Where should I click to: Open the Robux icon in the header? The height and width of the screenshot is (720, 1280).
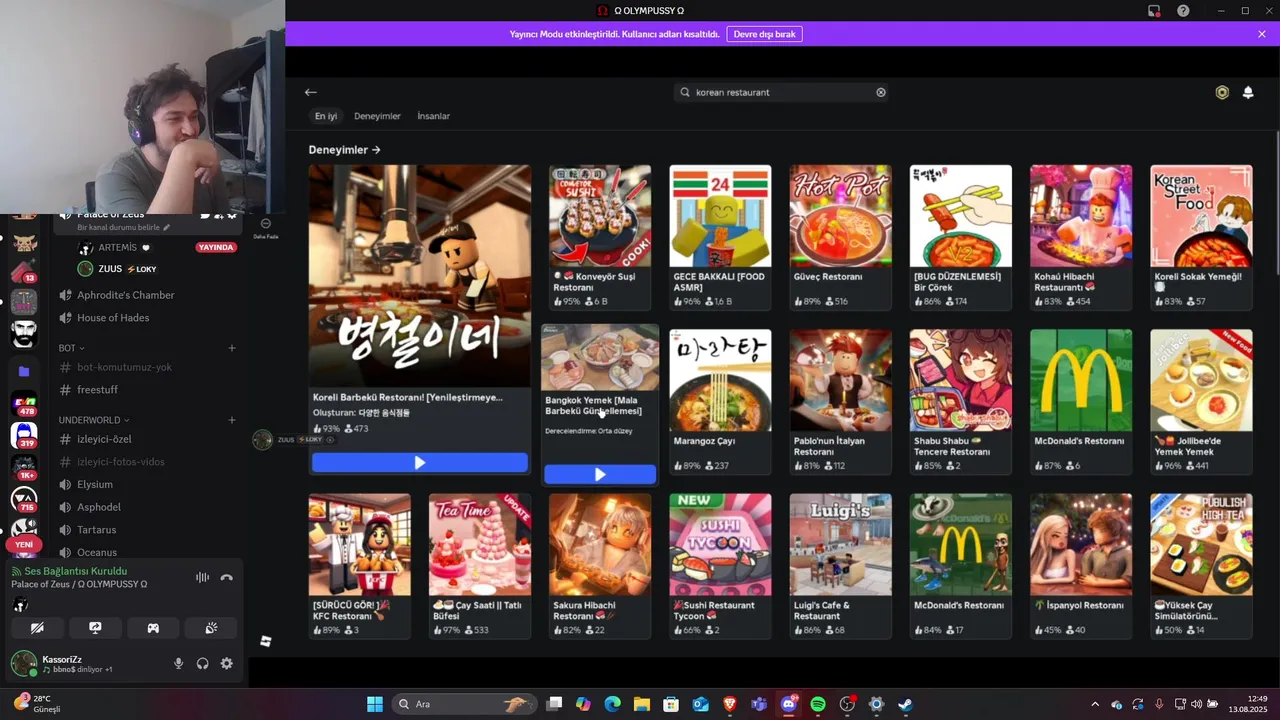[x=1222, y=92]
